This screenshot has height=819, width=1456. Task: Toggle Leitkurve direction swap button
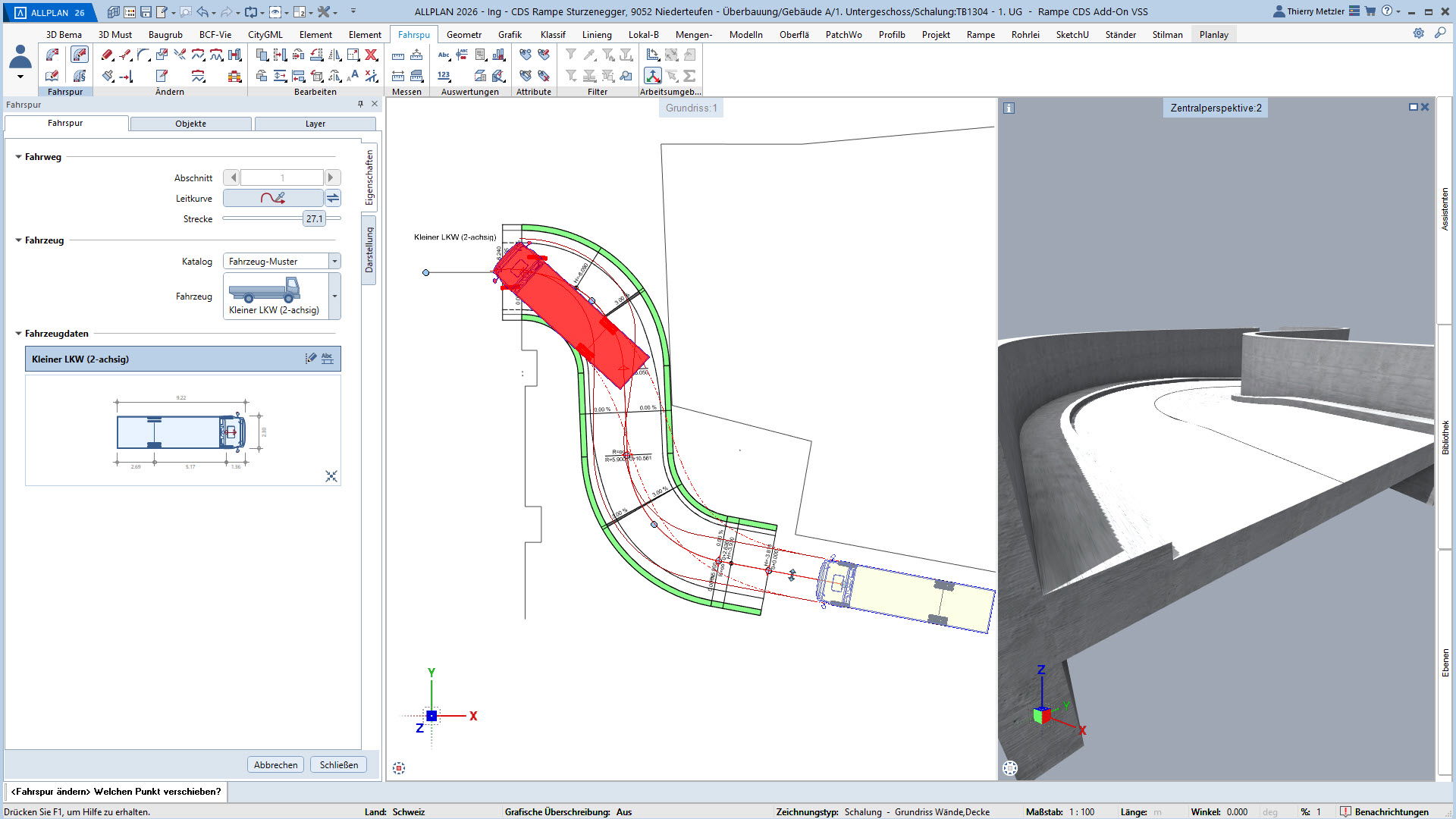[x=333, y=198]
